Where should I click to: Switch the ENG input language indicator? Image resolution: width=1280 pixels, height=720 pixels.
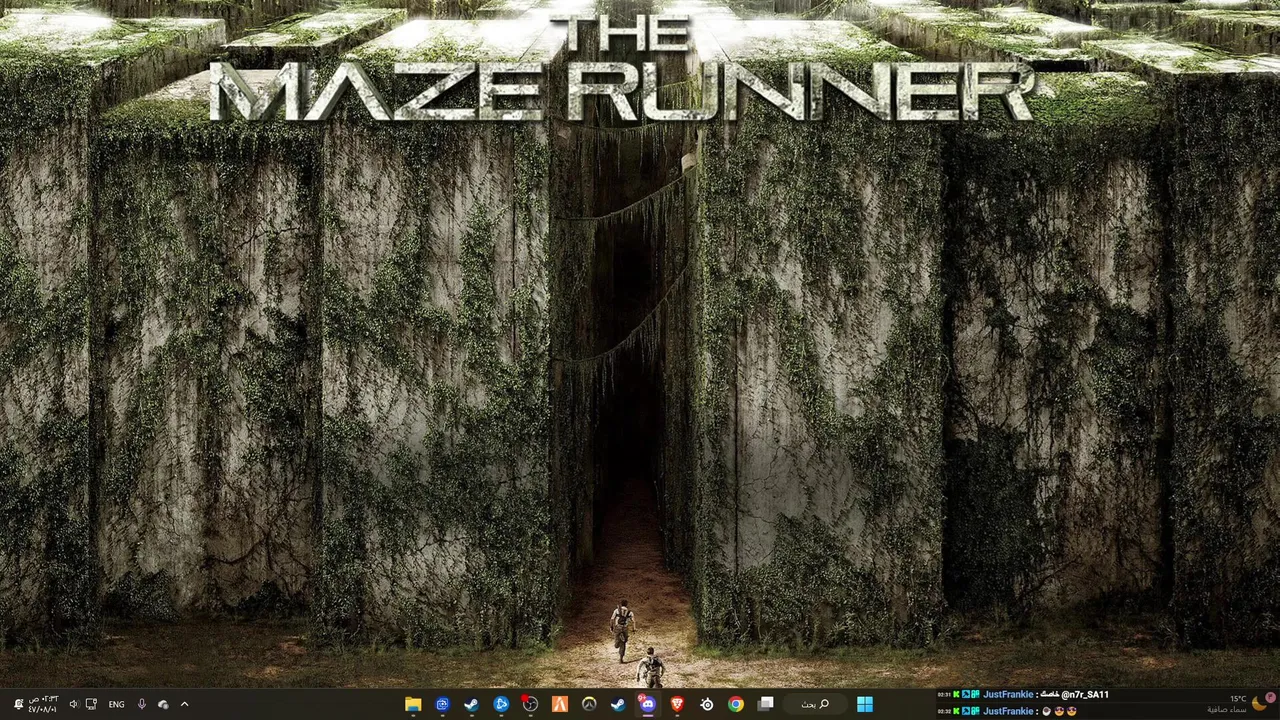116,704
